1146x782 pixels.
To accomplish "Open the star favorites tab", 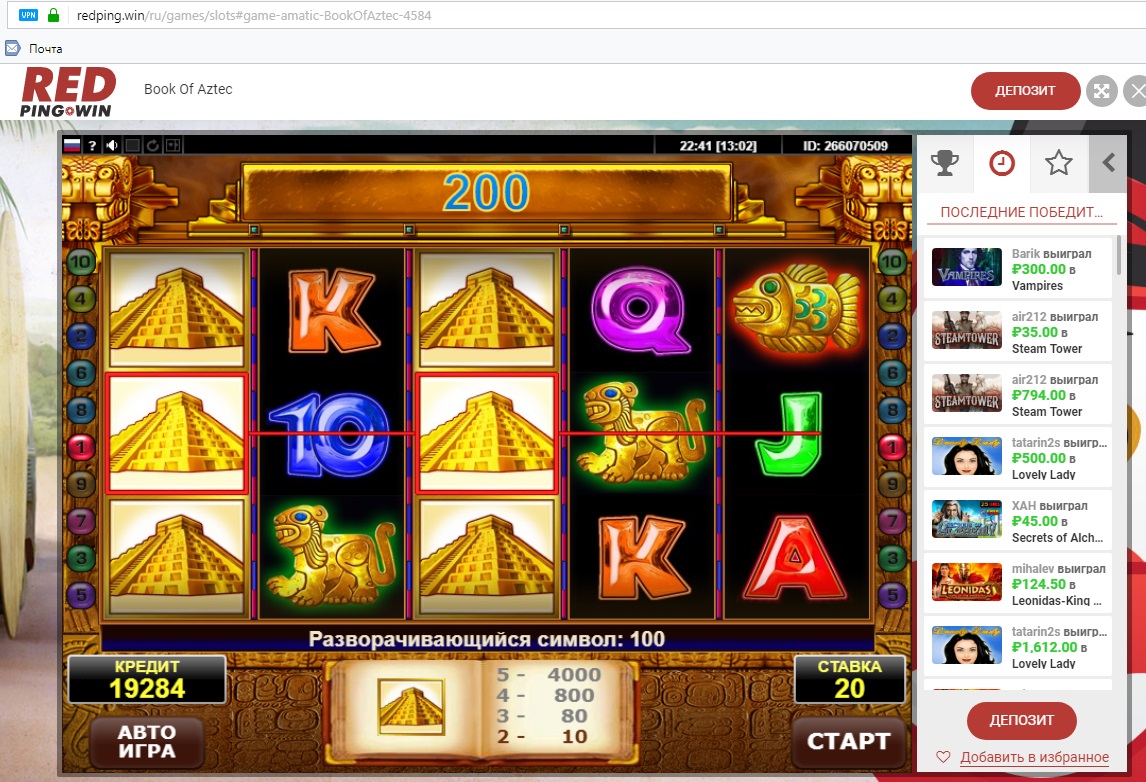I will pyautogui.click(x=1058, y=163).
